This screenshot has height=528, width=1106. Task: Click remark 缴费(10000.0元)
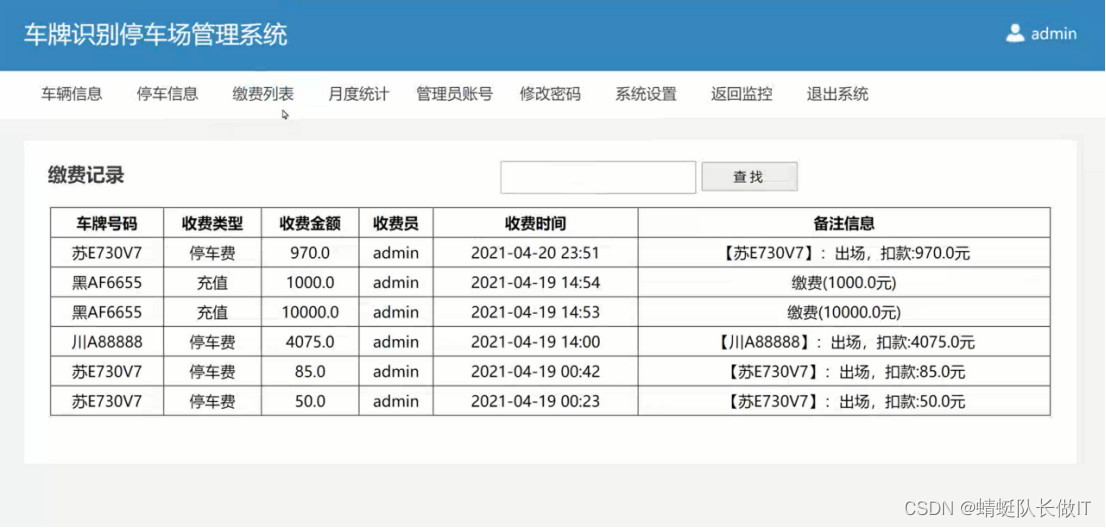pos(844,312)
